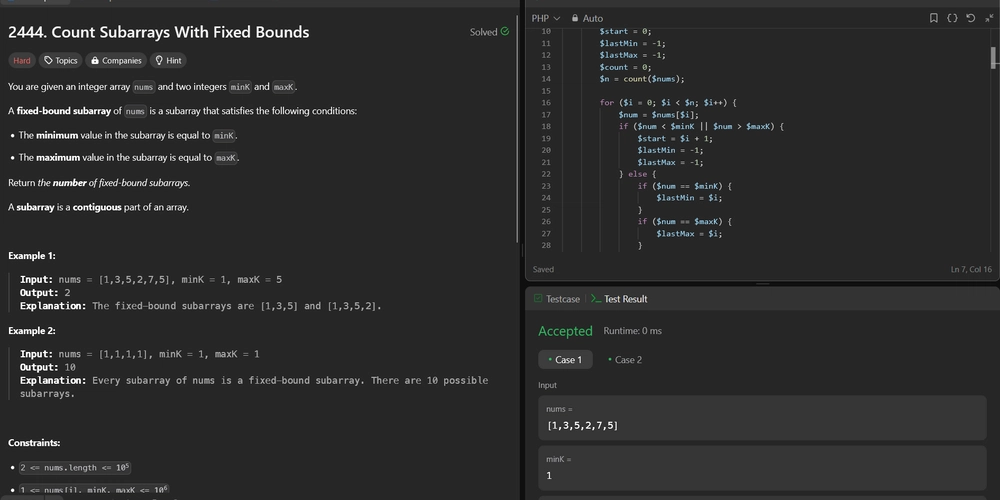Click the Example 2 heading

click(32, 331)
